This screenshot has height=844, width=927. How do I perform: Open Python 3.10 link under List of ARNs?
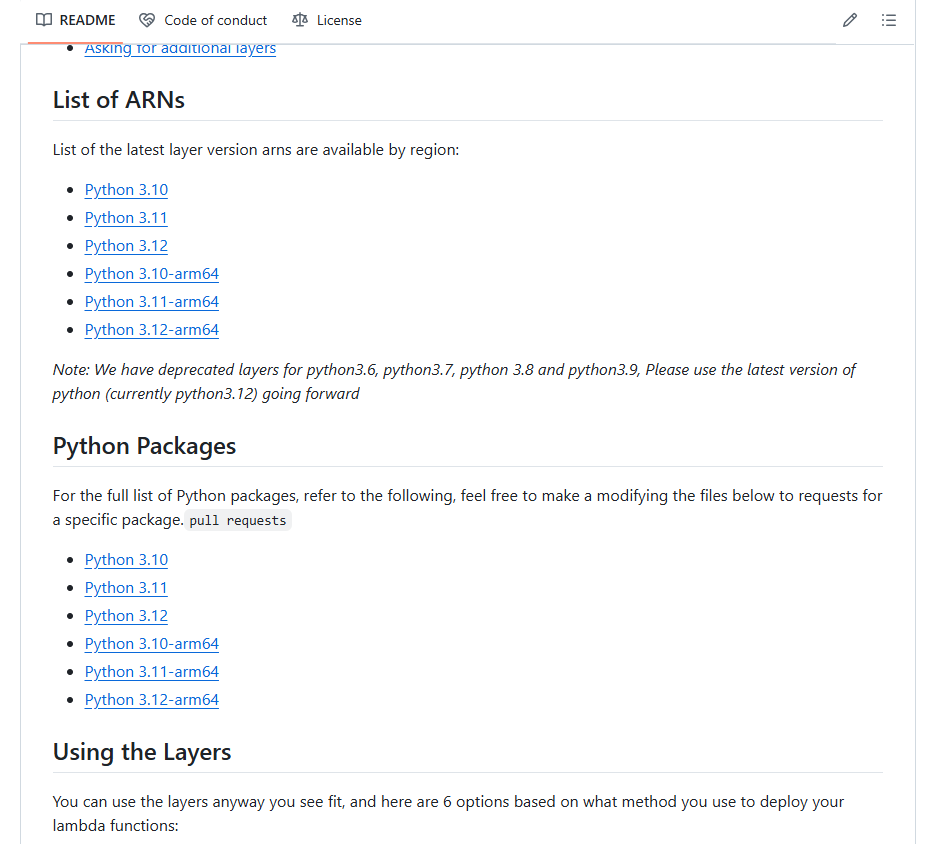(126, 190)
